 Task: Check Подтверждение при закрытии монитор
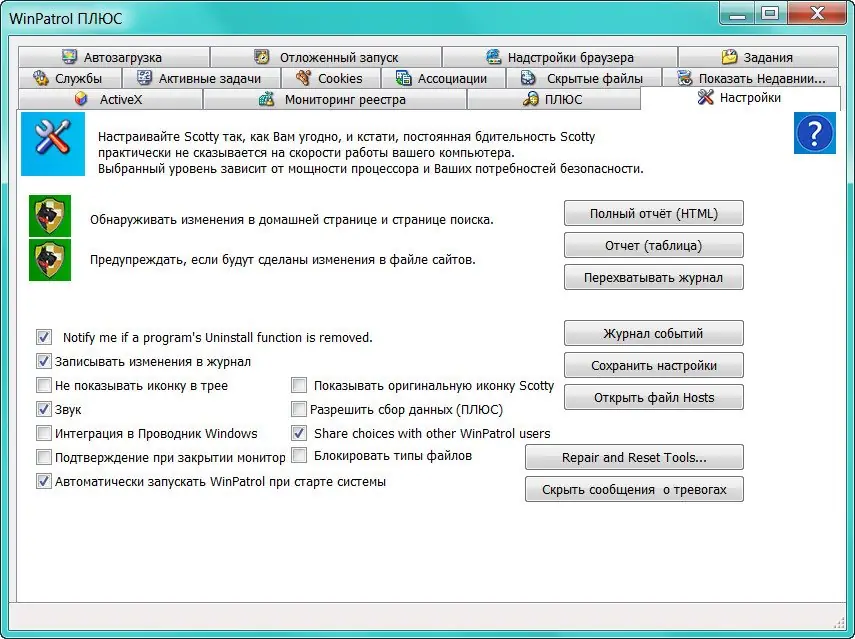pos(44,457)
